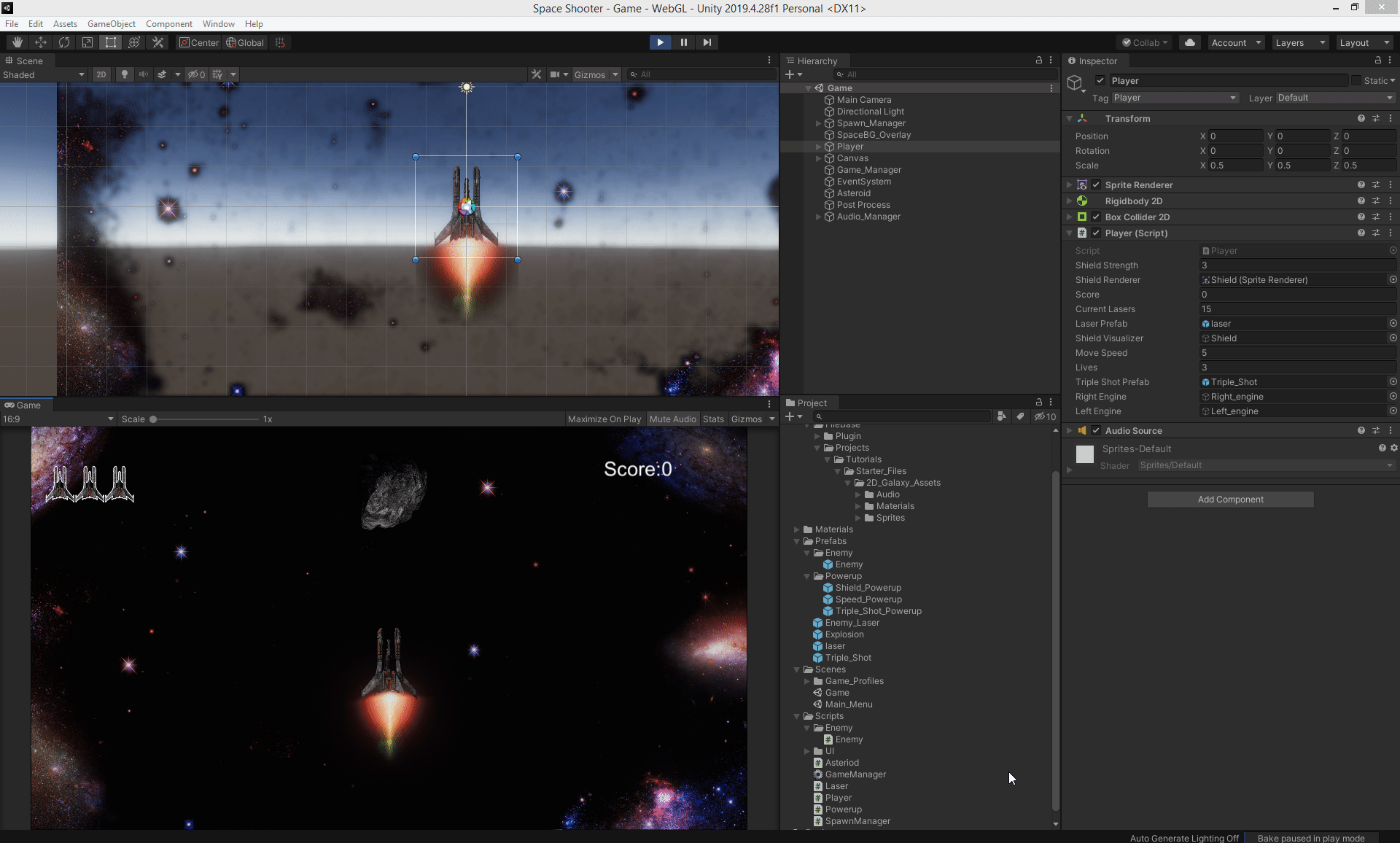Screen dimensions: 1400x843
Task: Expand the Spawn_Manager hierarchy item
Action: (x=818, y=123)
